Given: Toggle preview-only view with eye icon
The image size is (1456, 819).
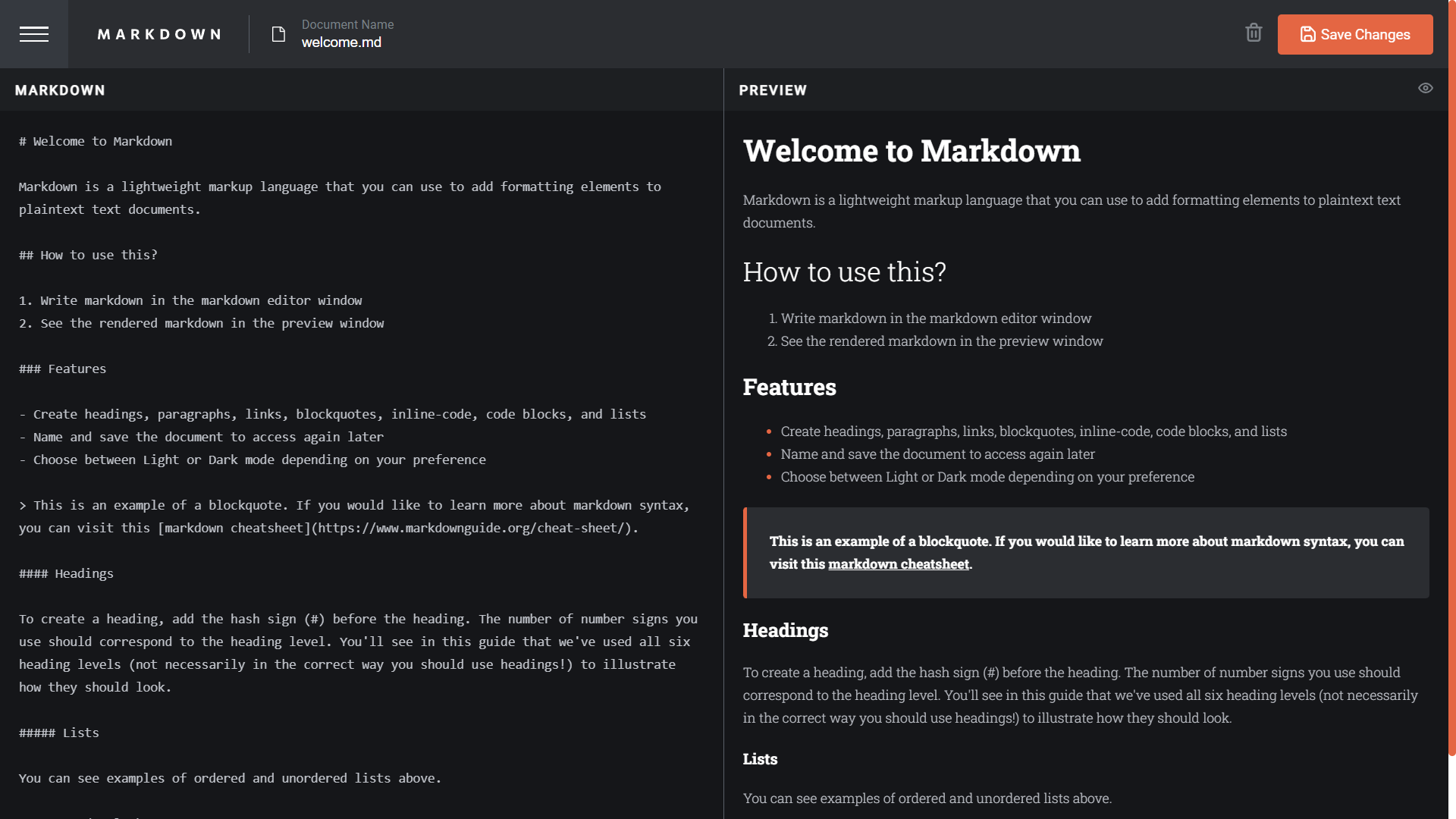Looking at the screenshot, I should [x=1425, y=89].
